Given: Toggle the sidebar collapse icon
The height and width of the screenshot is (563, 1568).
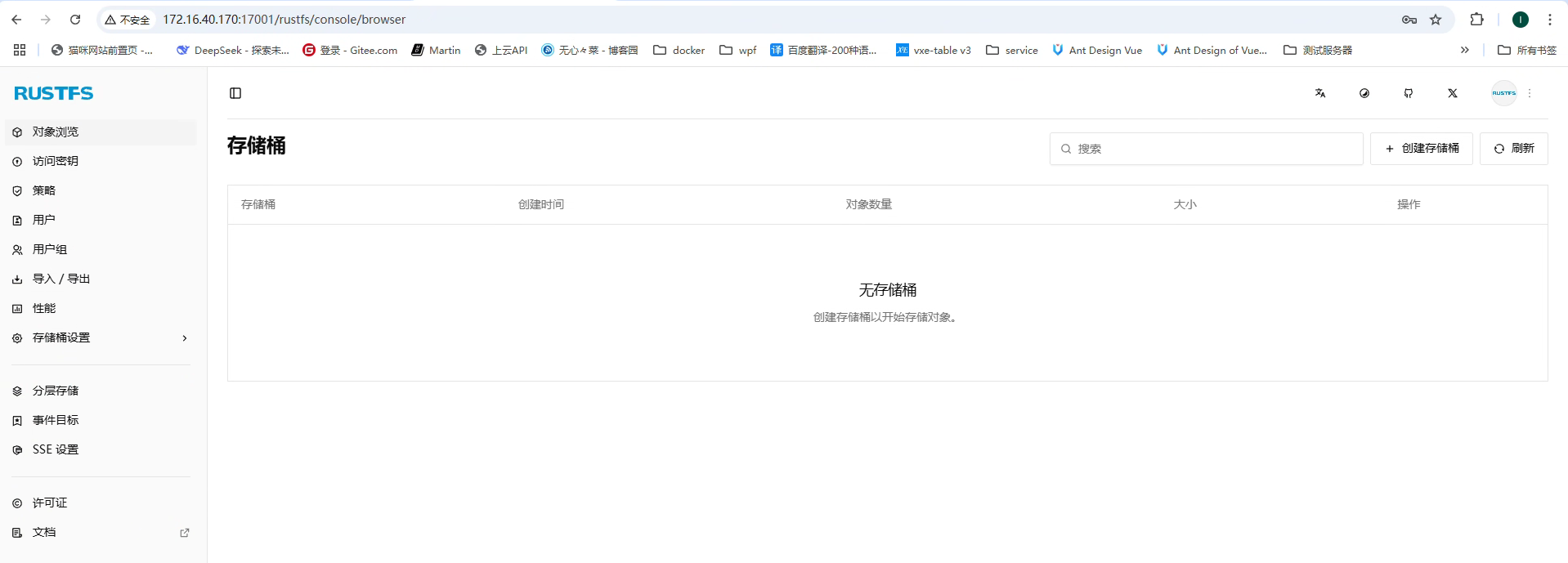Looking at the screenshot, I should tap(235, 93).
